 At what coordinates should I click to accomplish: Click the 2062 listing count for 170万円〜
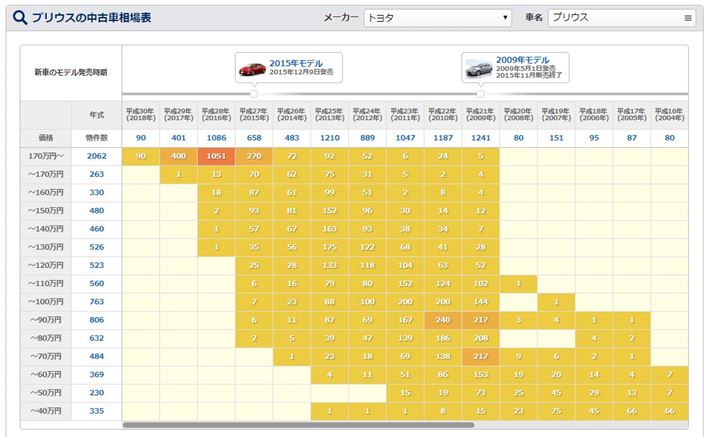(96, 156)
